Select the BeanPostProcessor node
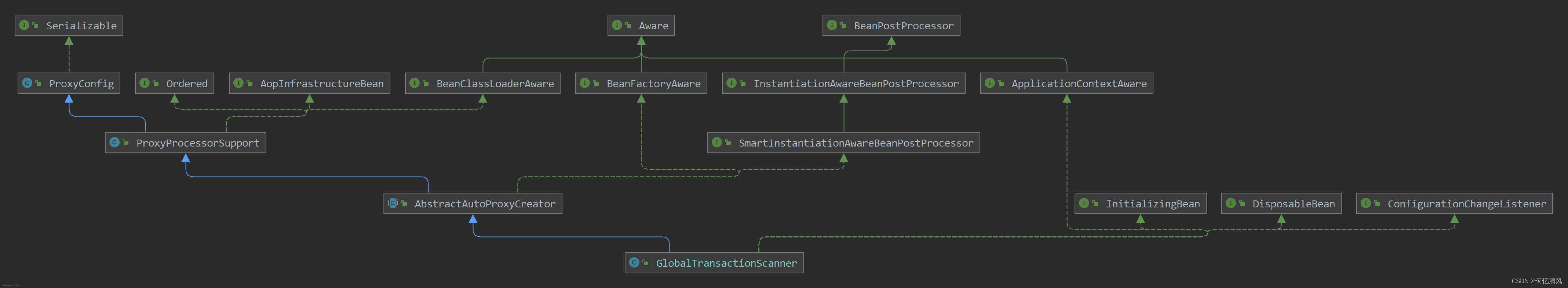The height and width of the screenshot is (288, 1568). pyautogui.click(x=891, y=26)
